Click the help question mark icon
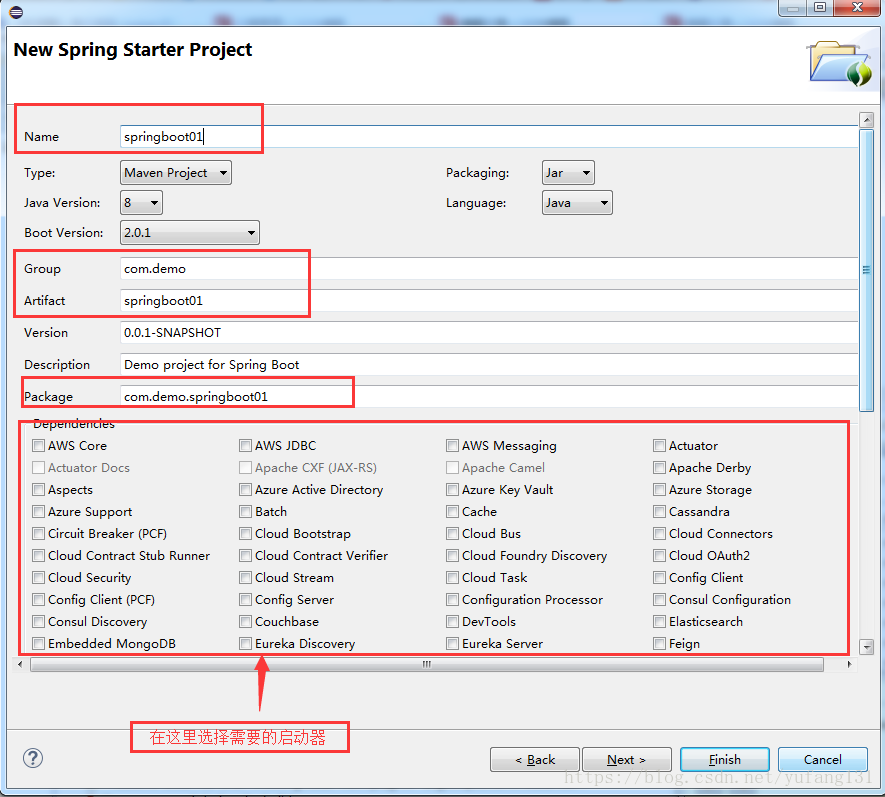The height and width of the screenshot is (797, 885). [x=33, y=758]
